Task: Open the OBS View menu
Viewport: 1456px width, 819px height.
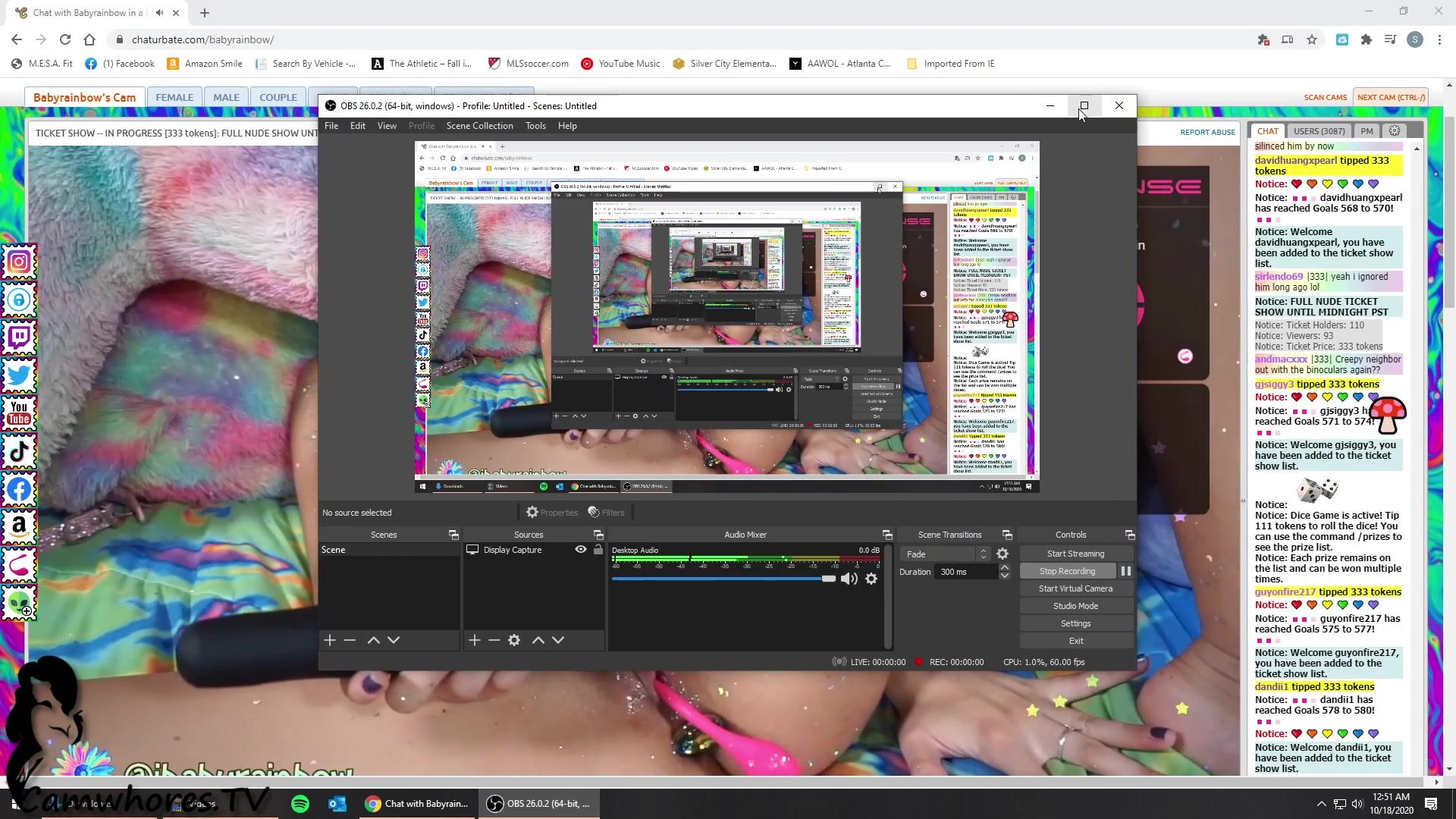Action: 387,126
